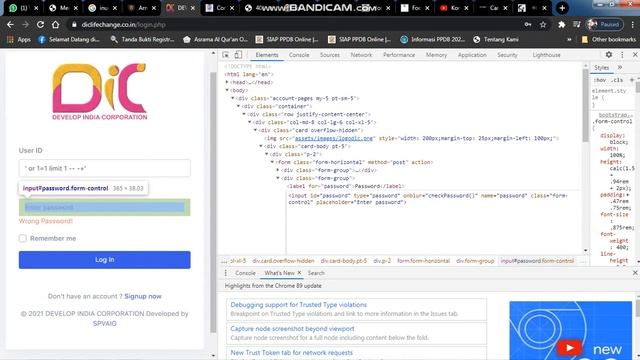This screenshot has width=640, height=360.
Task: Select form.form-horizontal in breadcrumb bar
Action: pyautogui.click(x=423, y=261)
